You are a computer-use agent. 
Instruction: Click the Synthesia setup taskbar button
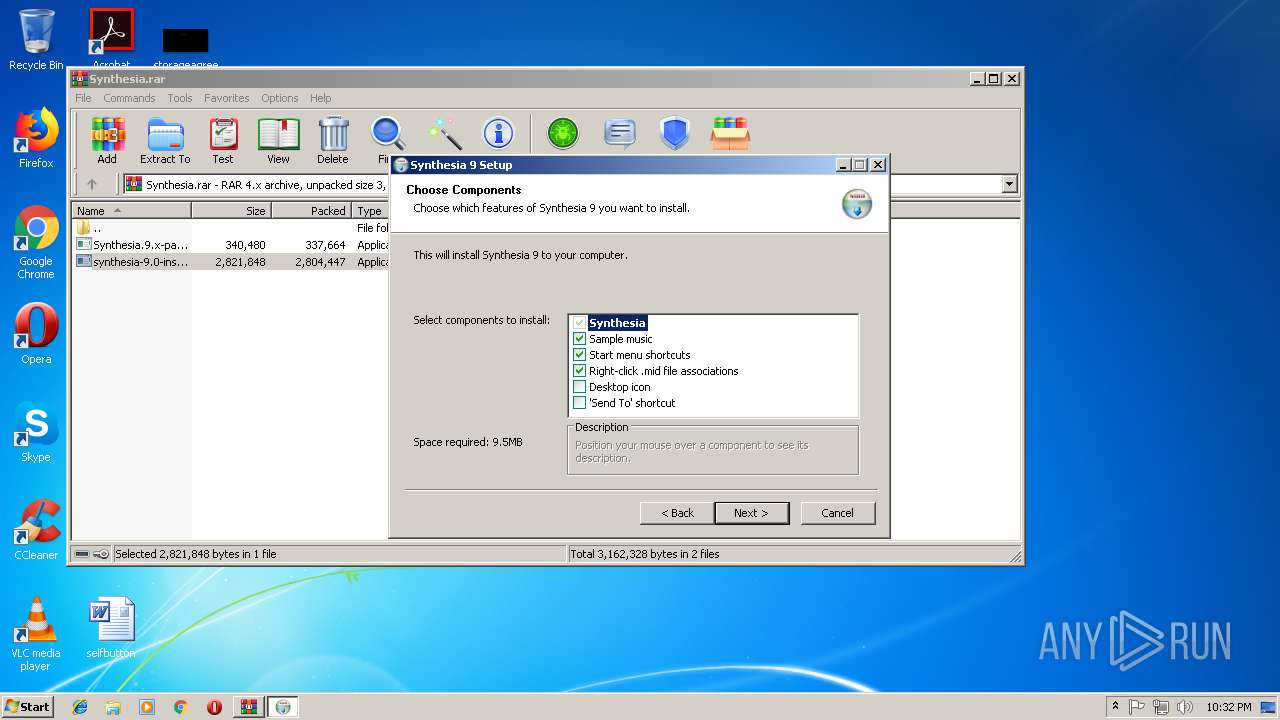(x=283, y=707)
